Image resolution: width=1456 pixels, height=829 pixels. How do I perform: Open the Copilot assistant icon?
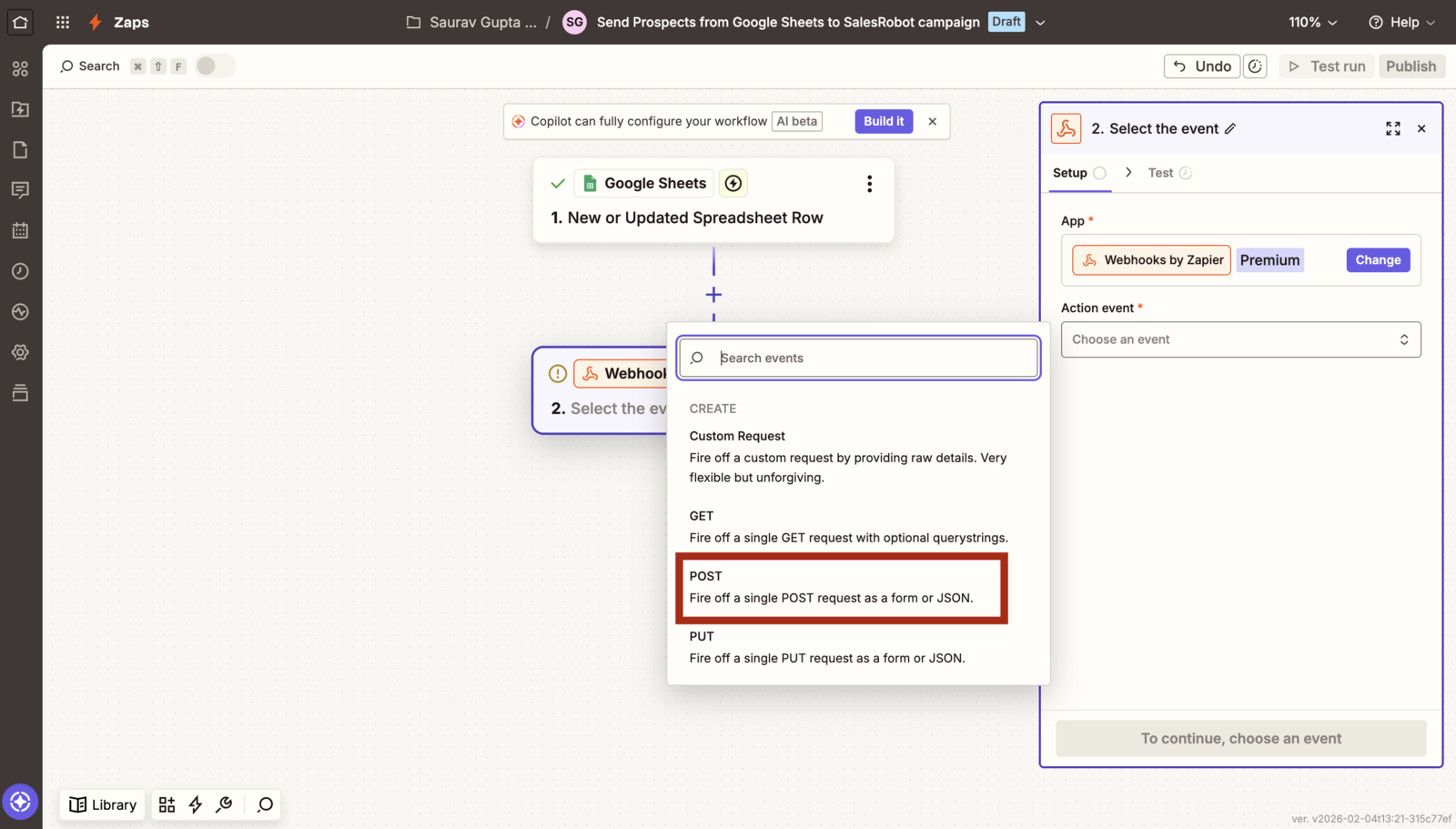20,802
